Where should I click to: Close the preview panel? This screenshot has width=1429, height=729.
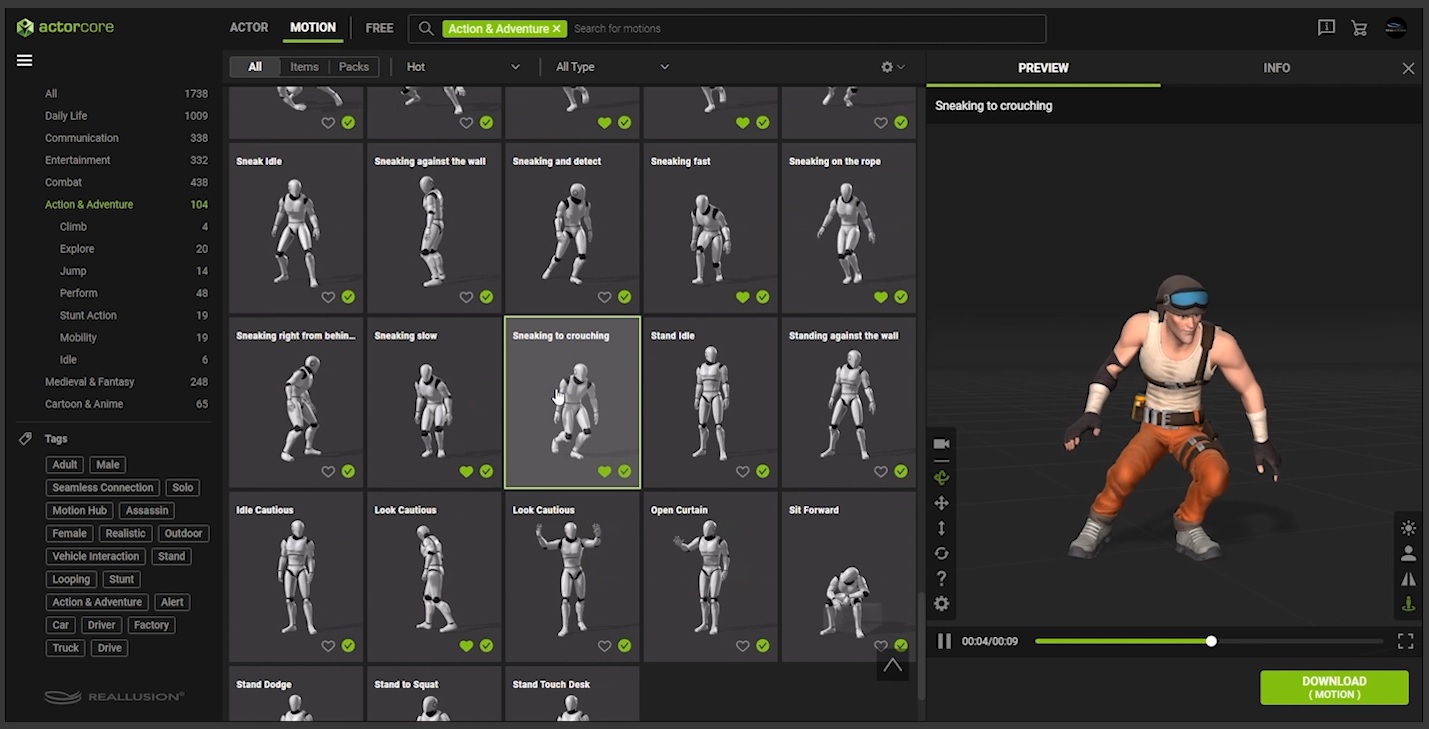pos(1408,68)
